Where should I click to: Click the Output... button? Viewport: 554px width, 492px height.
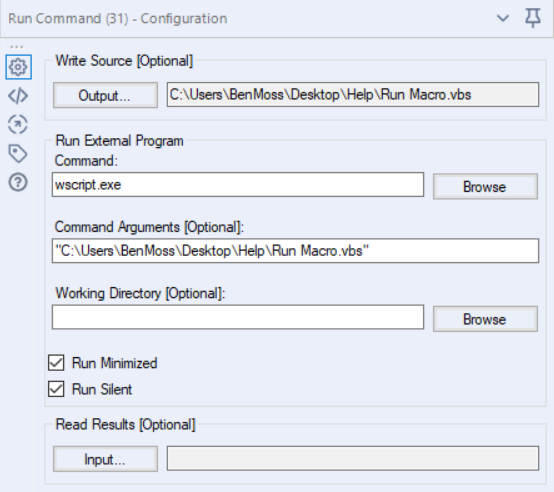pyautogui.click(x=105, y=95)
